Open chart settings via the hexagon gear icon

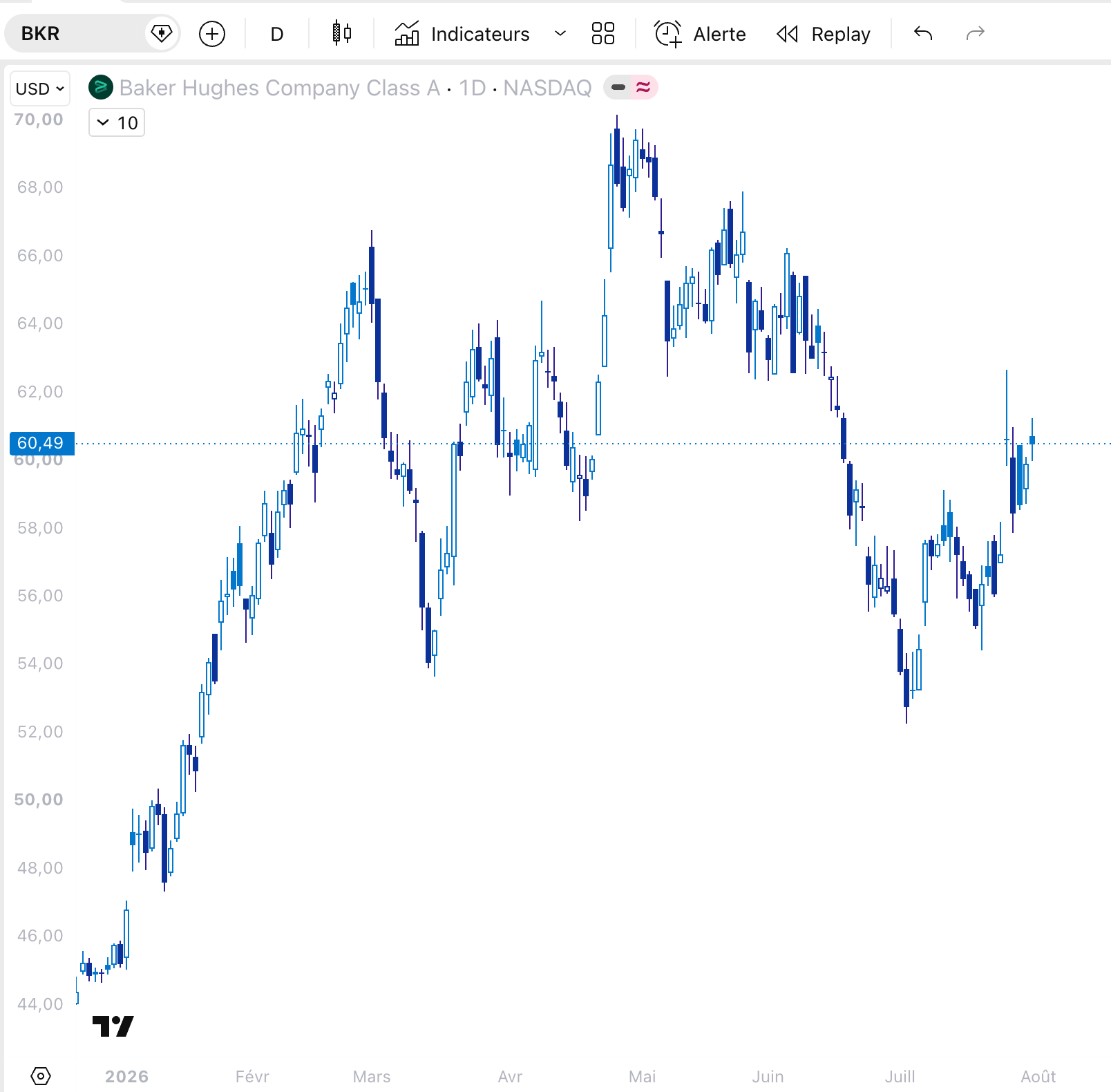click(41, 1076)
